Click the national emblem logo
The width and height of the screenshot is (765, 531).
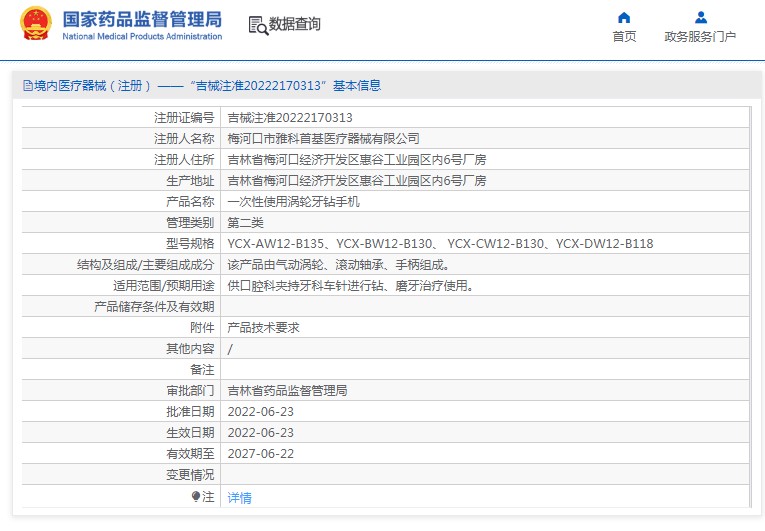[34, 24]
